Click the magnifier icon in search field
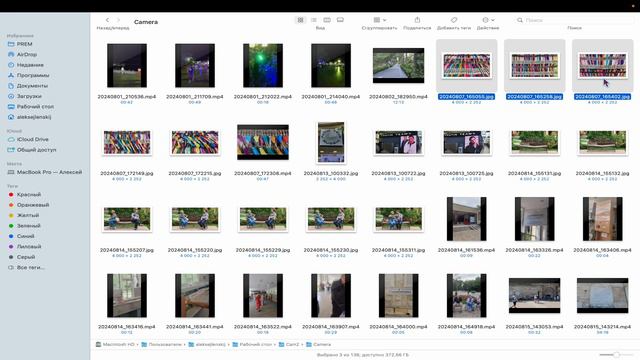The width and height of the screenshot is (640, 360). 520,20
